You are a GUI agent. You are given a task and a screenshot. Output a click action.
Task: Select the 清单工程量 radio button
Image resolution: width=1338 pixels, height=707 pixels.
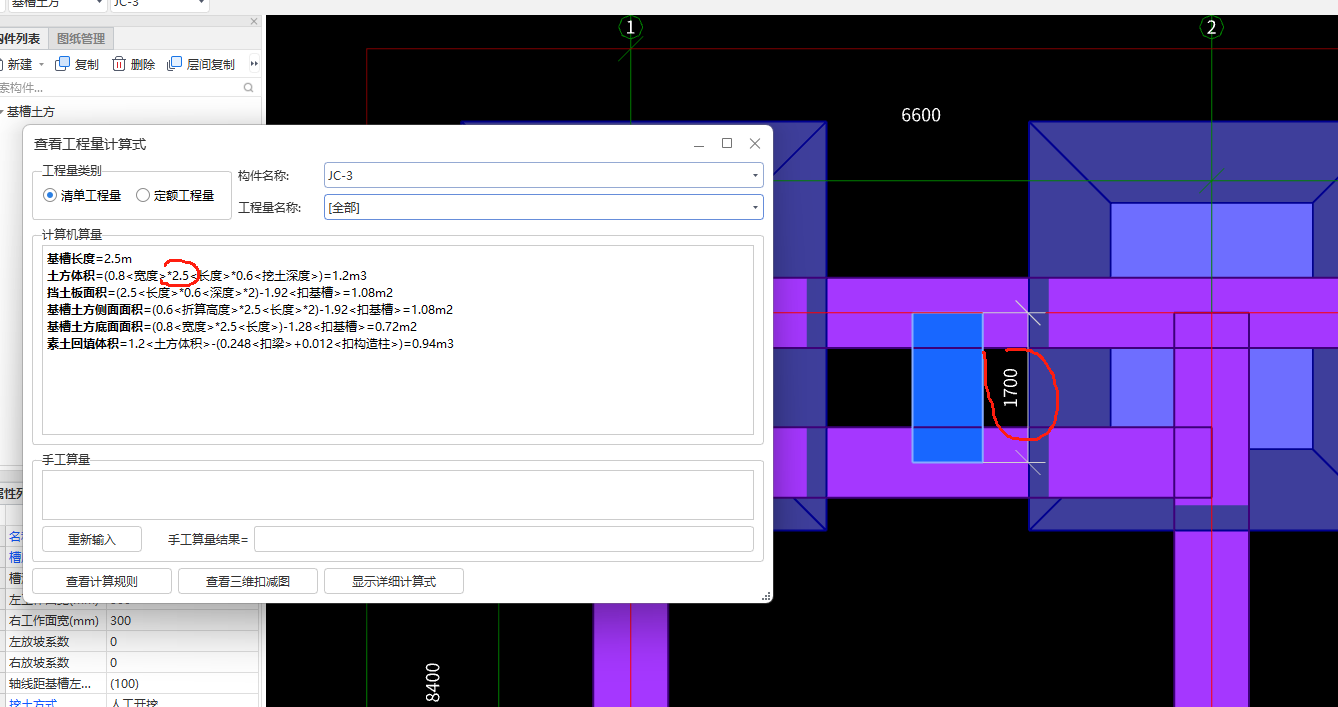click(50, 195)
